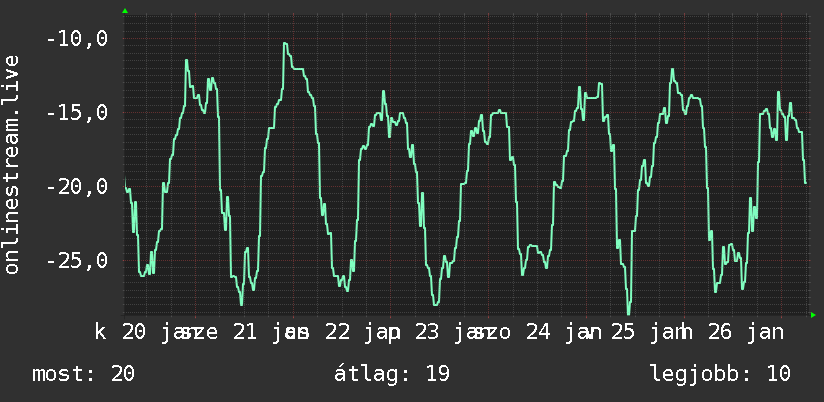This screenshot has height=402, width=824.
Task: Click the '24 jan' date label
Action: point(562,333)
